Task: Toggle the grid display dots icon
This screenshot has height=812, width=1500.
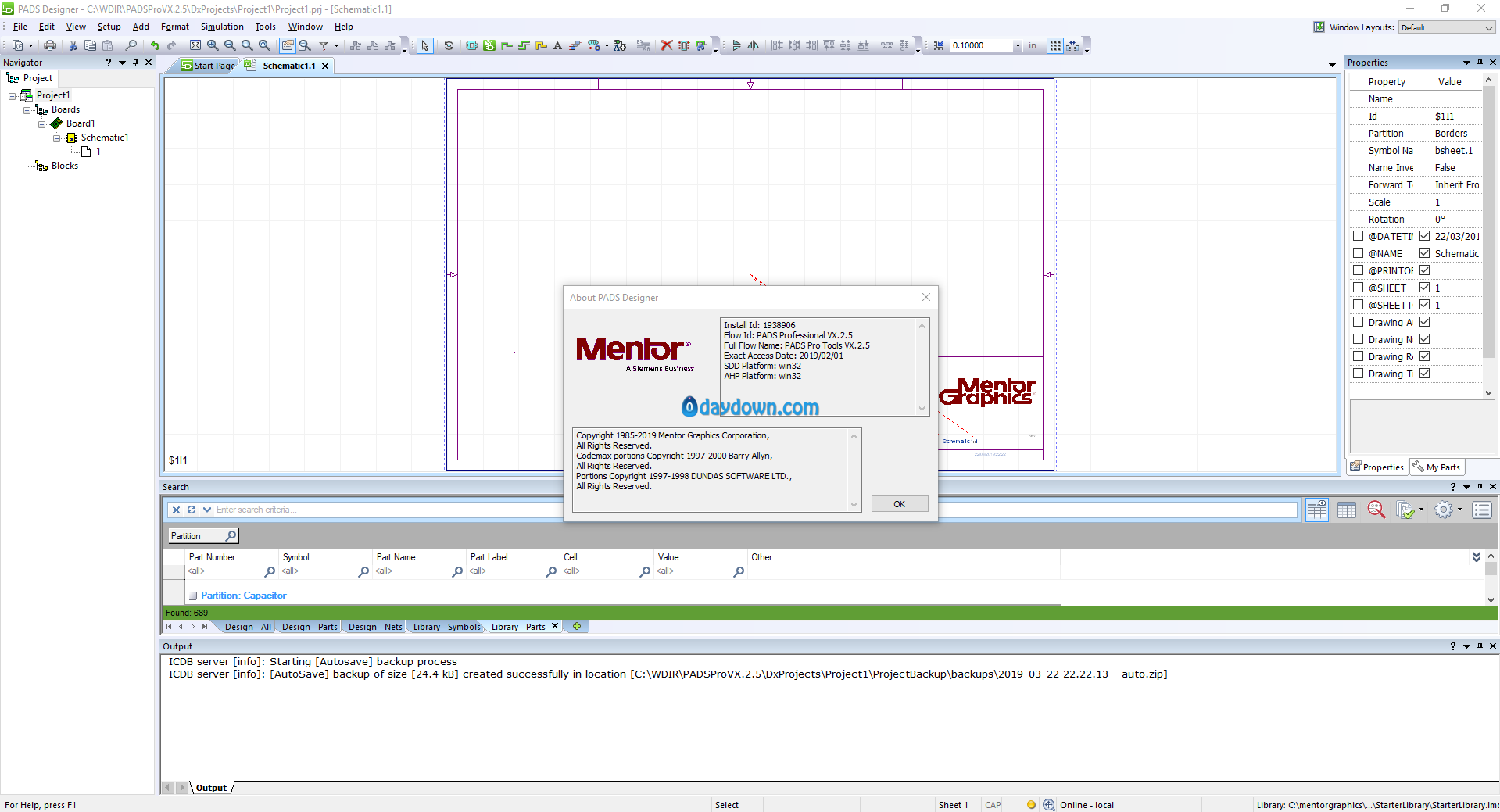Action: [x=1055, y=45]
